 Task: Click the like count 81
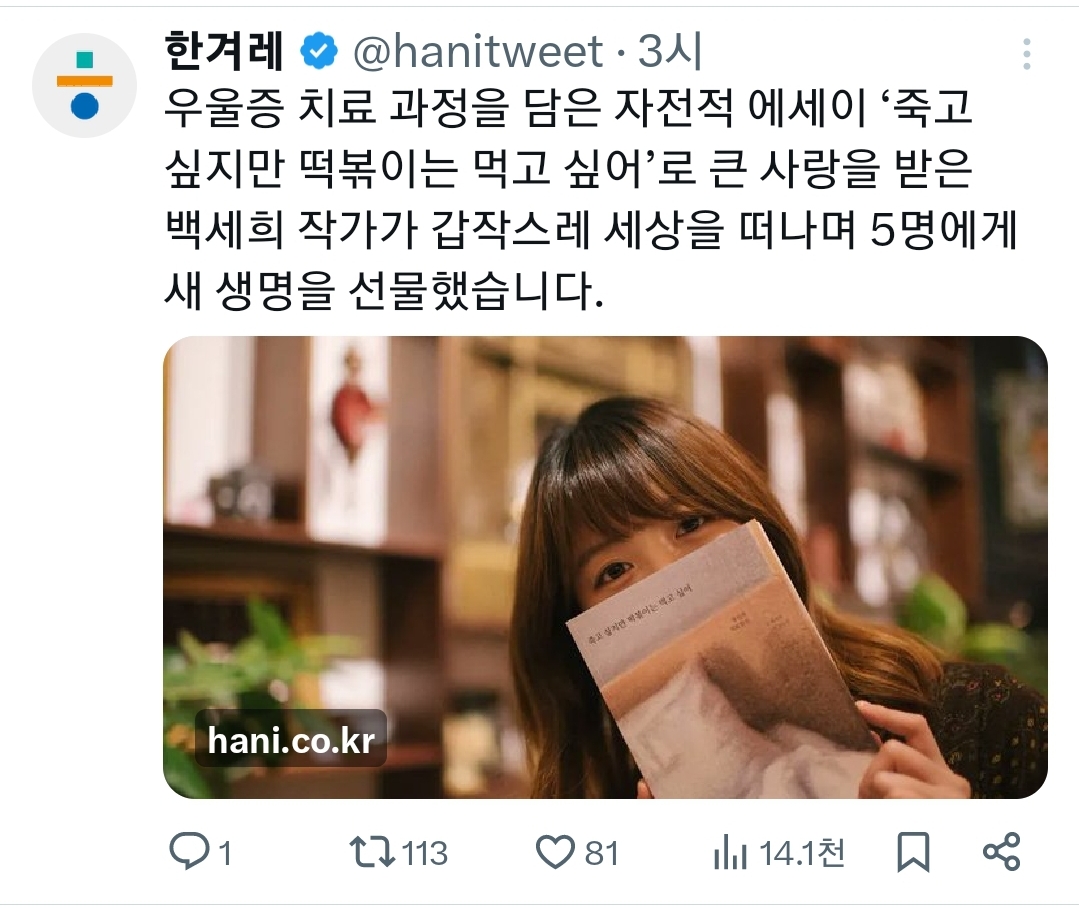coord(601,854)
